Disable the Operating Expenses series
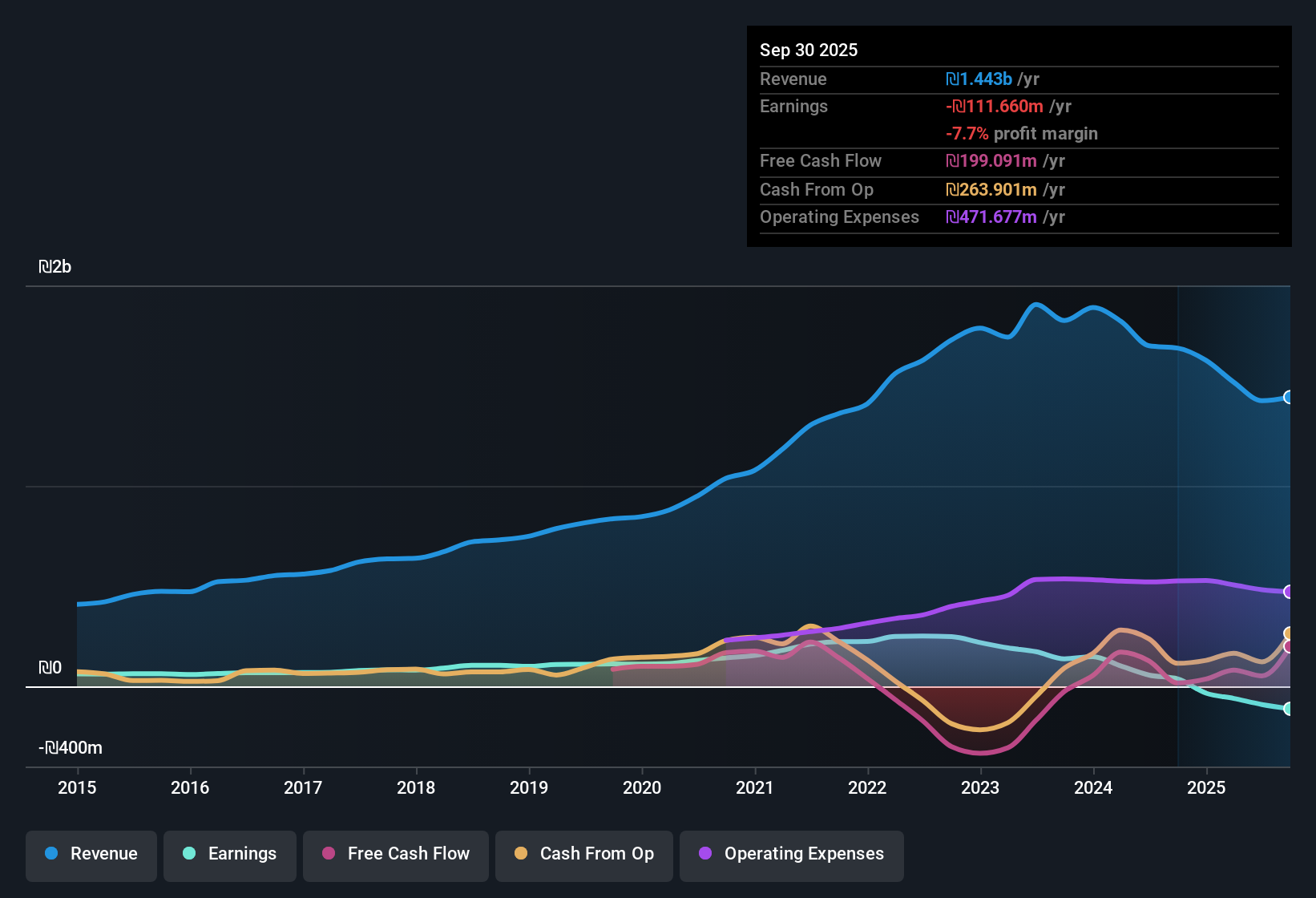The image size is (1316, 898). [792, 854]
